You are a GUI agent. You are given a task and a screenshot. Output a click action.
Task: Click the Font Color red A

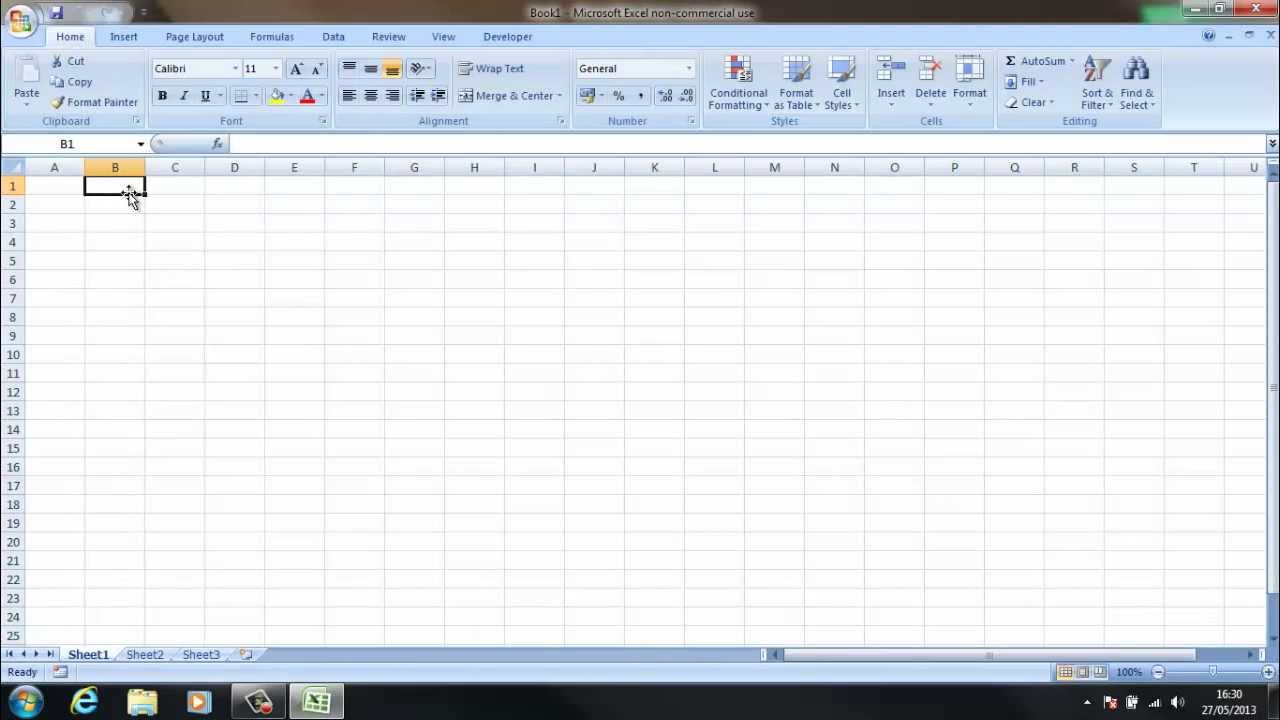[x=307, y=96]
